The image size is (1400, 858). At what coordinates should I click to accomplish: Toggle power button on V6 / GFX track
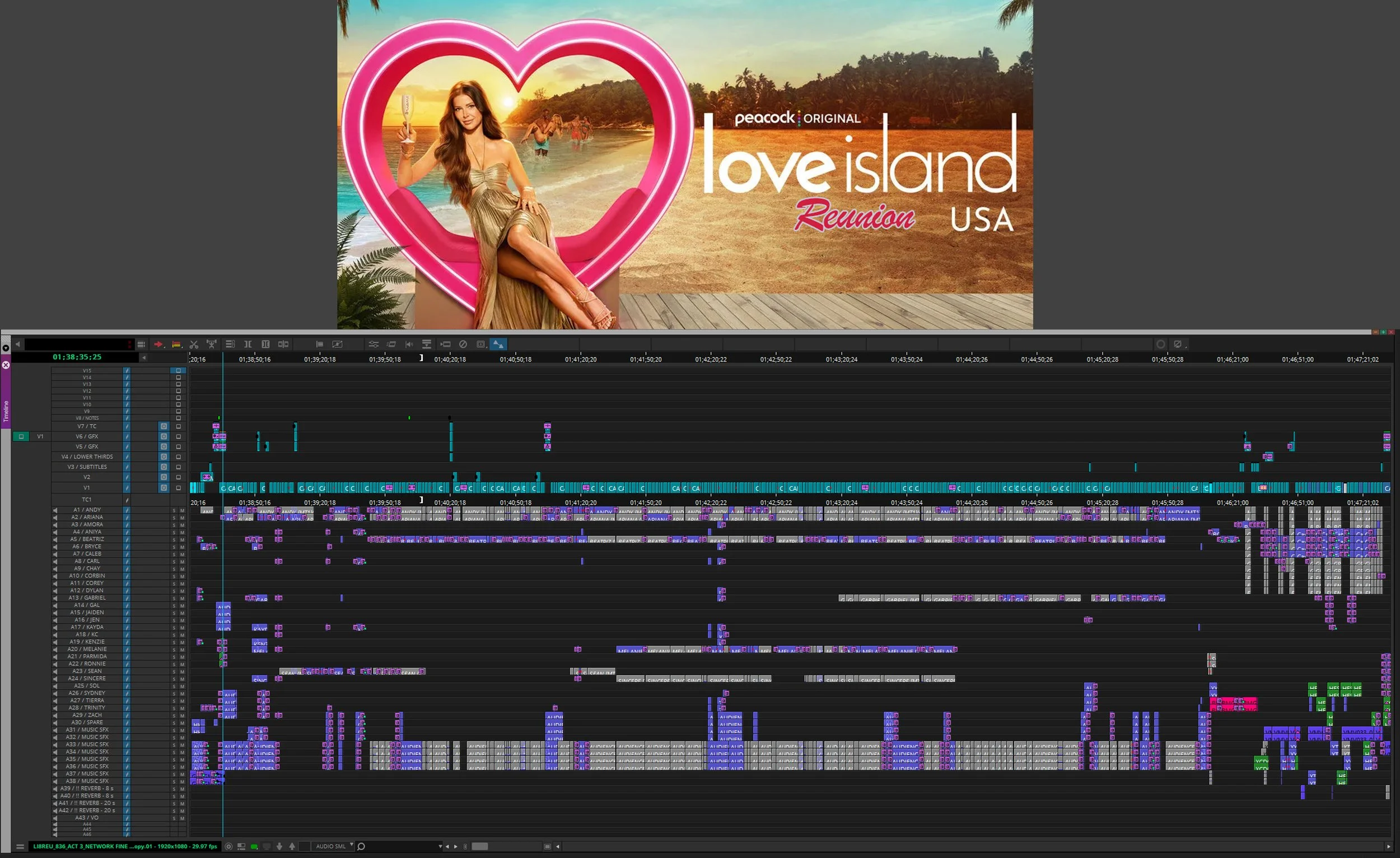pos(164,437)
